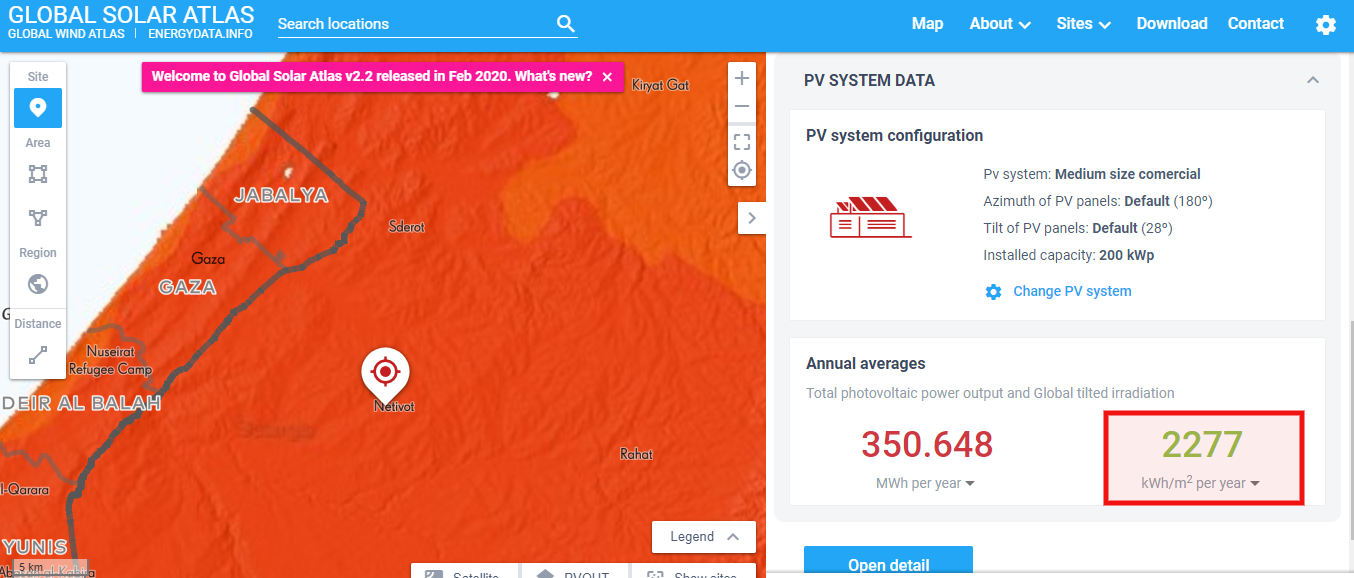The width and height of the screenshot is (1354, 578).
Task: Click the Azimuth of PV panels line
Action: point(1098,201)
